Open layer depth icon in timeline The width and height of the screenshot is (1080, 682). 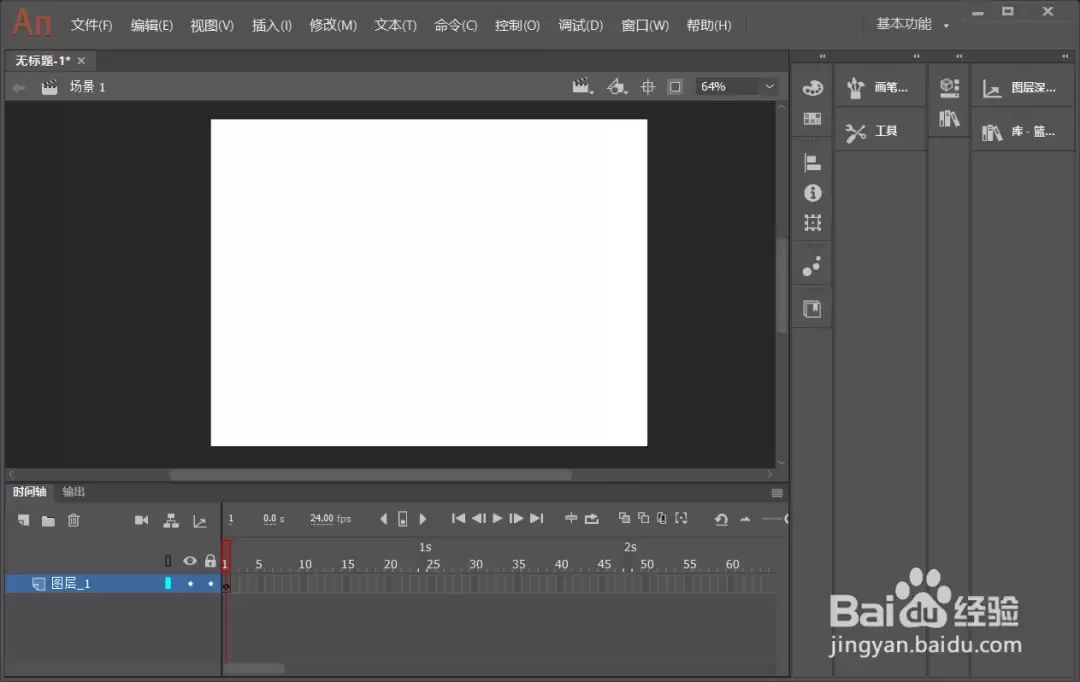click(200, 521)
